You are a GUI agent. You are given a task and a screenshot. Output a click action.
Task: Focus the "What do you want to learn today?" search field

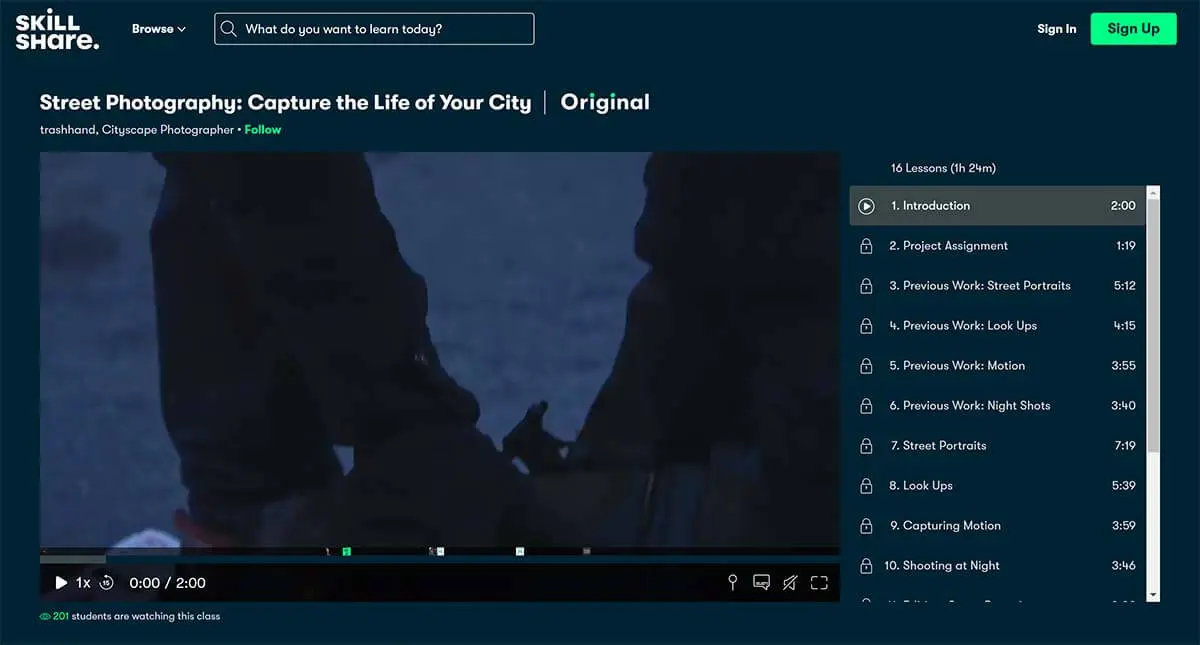(x=374, y=29)
